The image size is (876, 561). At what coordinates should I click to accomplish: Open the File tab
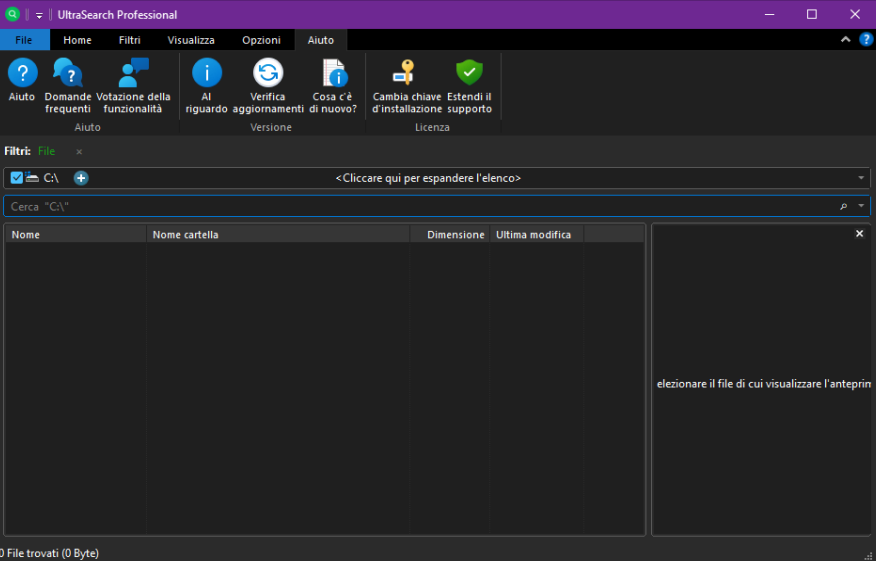pyautogui.click(x=24, y=40)
